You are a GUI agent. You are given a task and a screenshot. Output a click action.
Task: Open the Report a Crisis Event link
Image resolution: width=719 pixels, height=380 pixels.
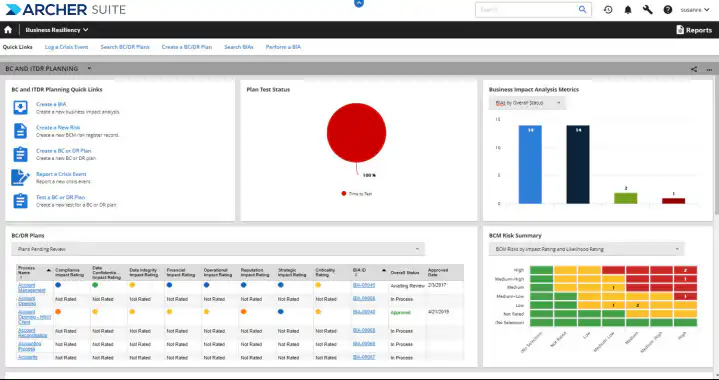[61, 174]
